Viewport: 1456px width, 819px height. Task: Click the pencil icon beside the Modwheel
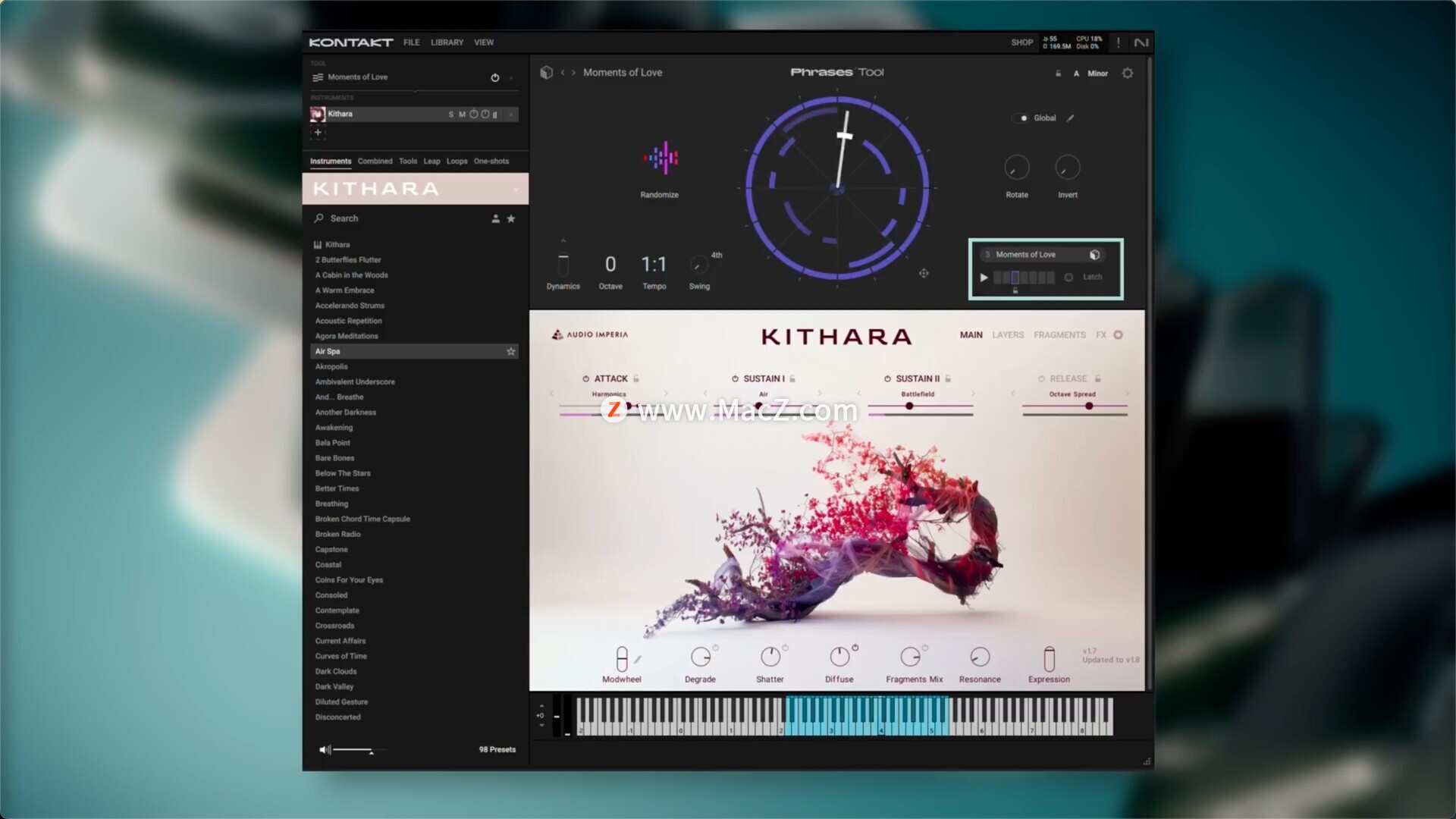click(638, 659)
